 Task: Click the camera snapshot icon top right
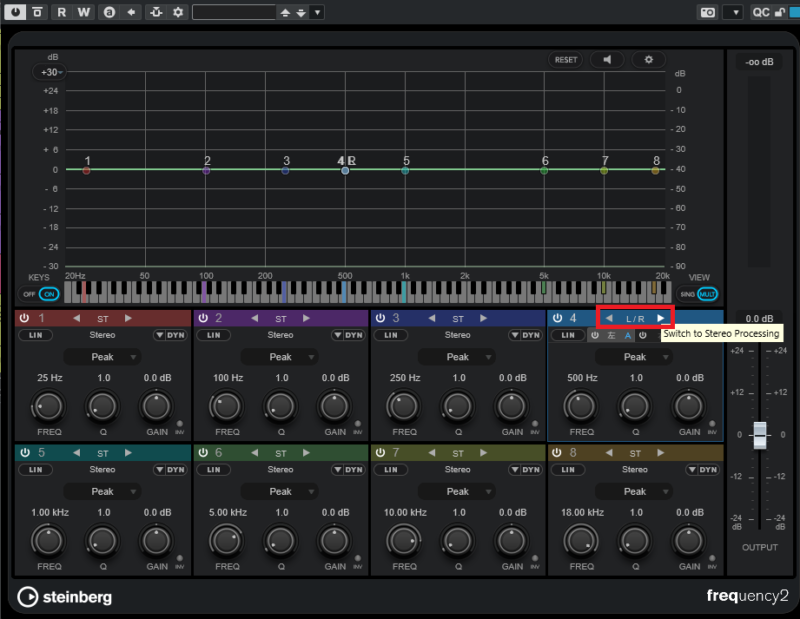pyautogui.click(x=708, y=12)
